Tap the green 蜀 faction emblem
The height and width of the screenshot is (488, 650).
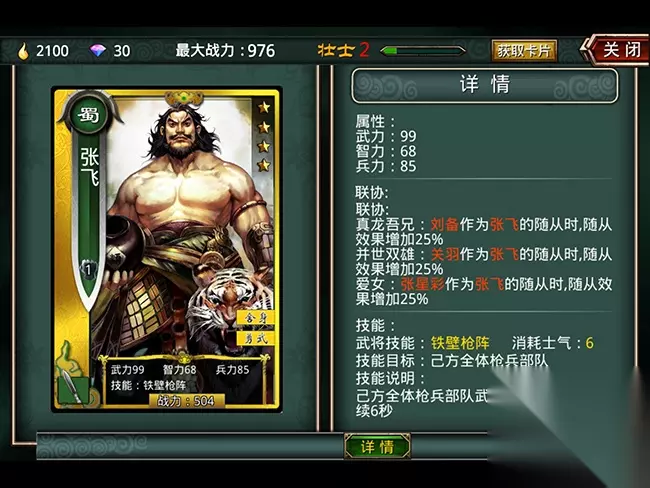pyautogui.click(x=89, y=114)
